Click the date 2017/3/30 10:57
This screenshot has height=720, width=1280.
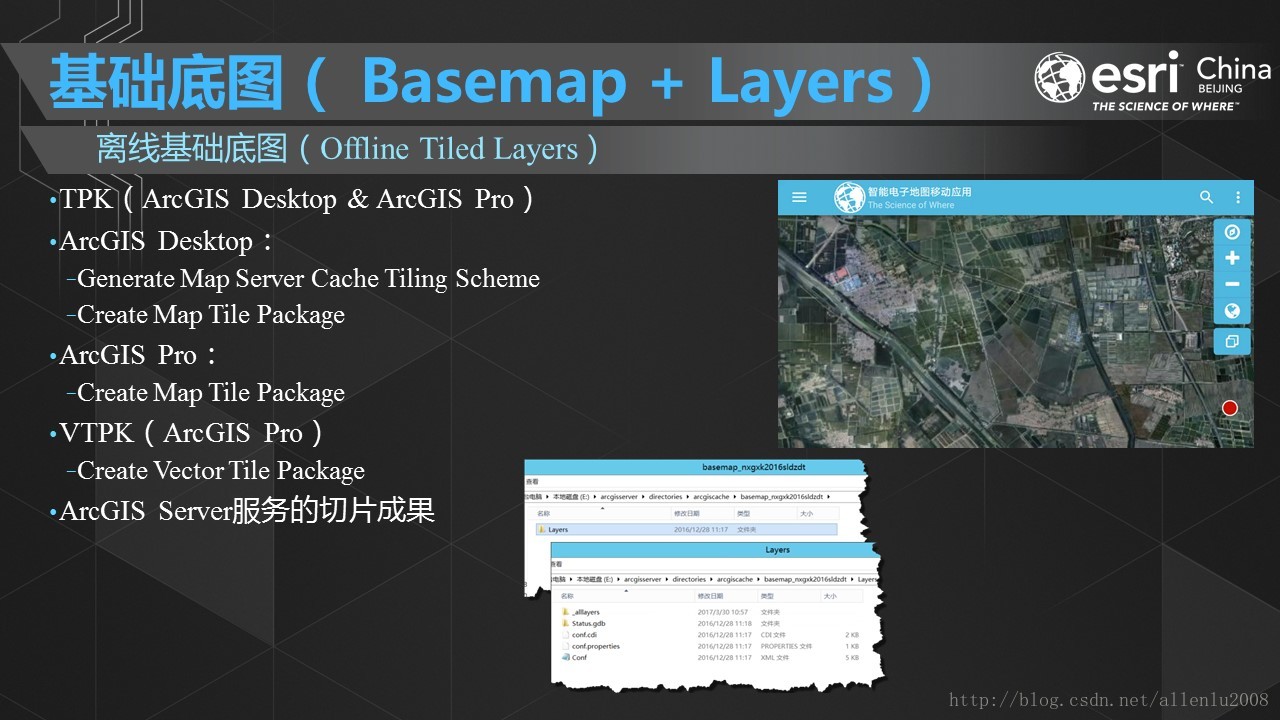723,612
